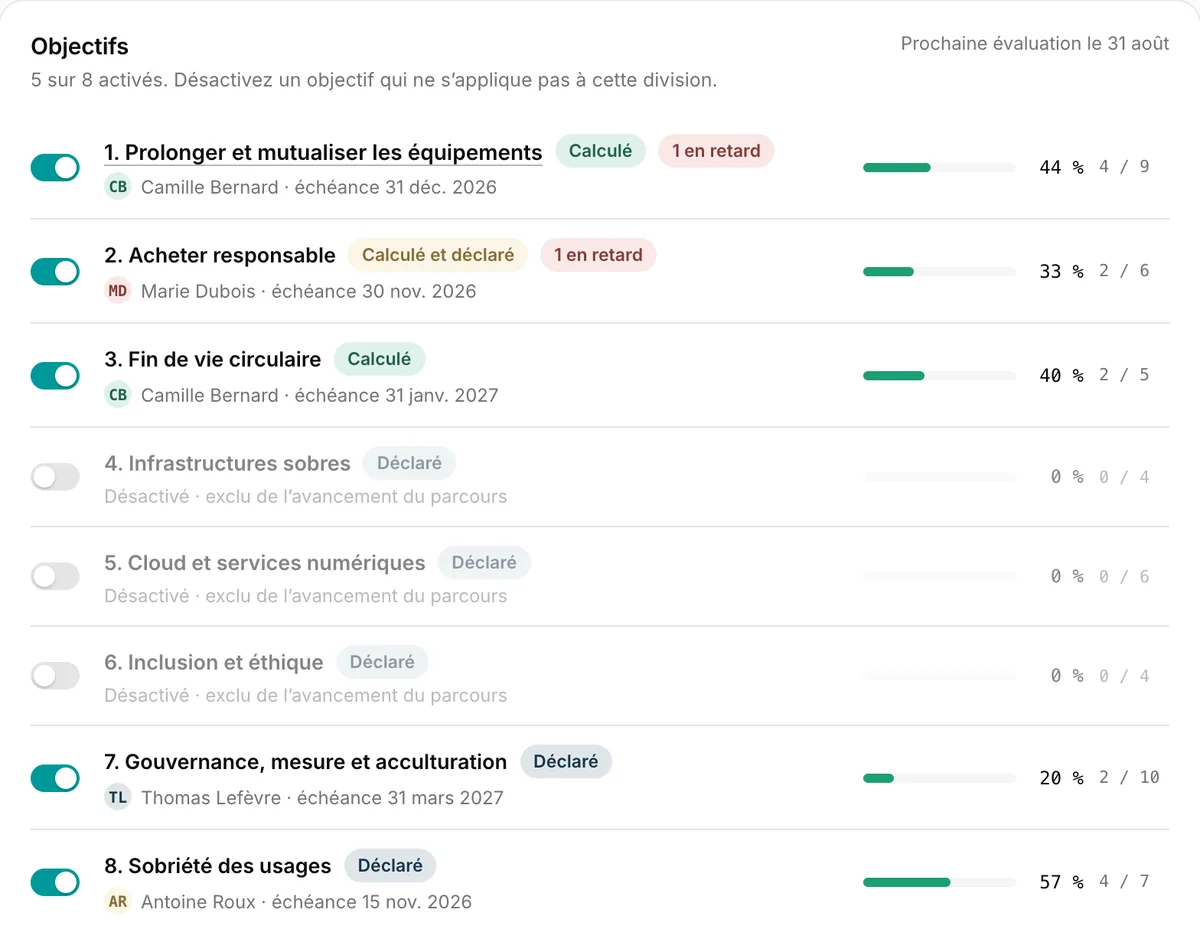Open objective 2 Acheter responsable
The height and width of the screenshot is (942, 1200).
point(220,255)
